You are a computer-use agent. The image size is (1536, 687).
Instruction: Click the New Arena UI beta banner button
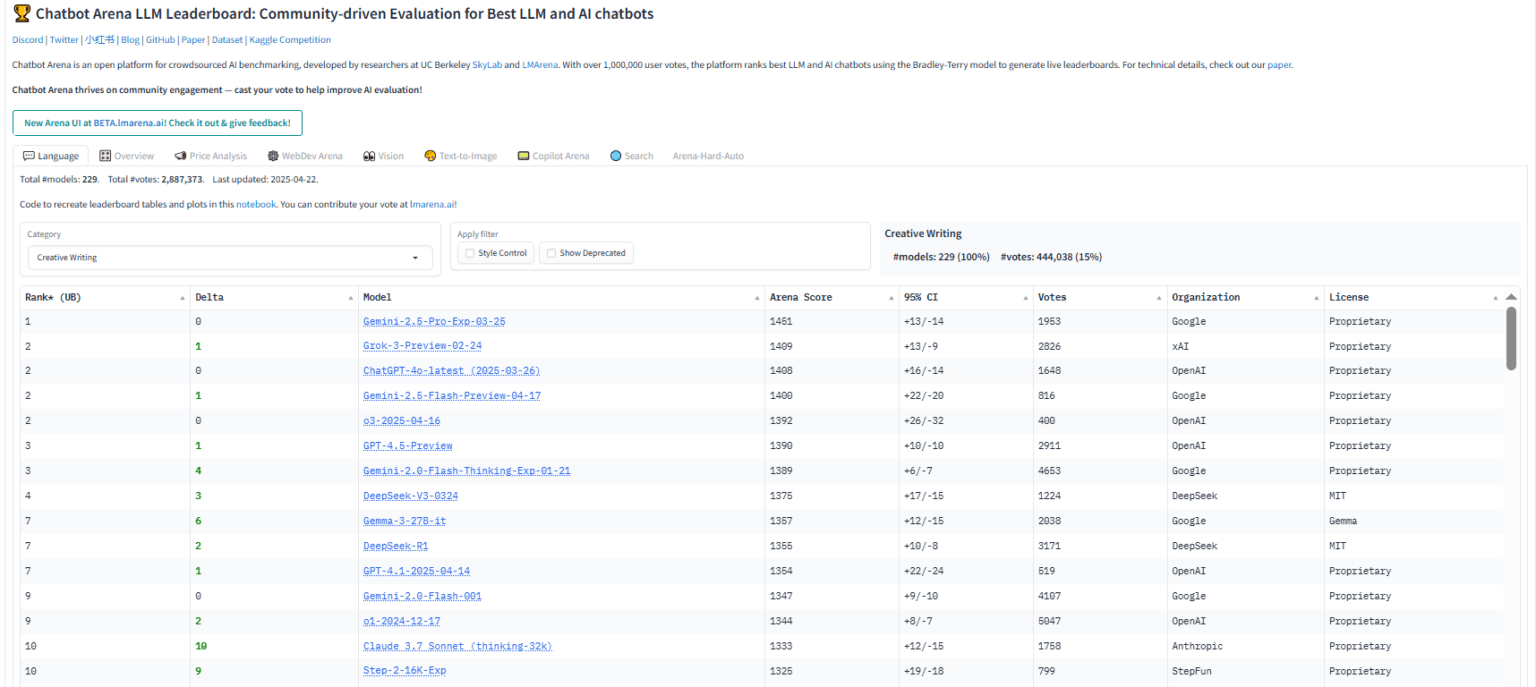[x=157, y=123]
